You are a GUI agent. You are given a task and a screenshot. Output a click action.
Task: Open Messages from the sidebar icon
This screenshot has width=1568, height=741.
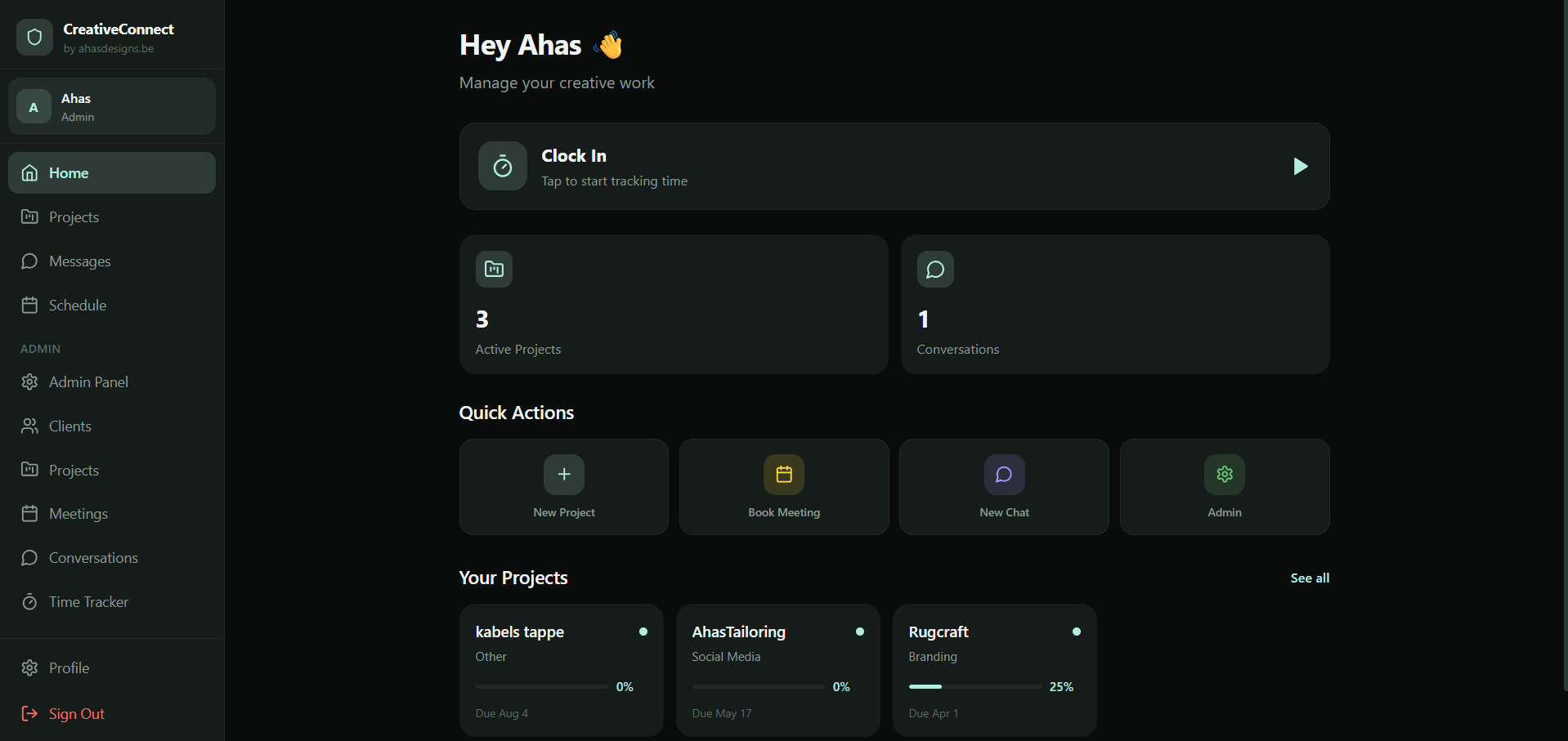(29, 261)
